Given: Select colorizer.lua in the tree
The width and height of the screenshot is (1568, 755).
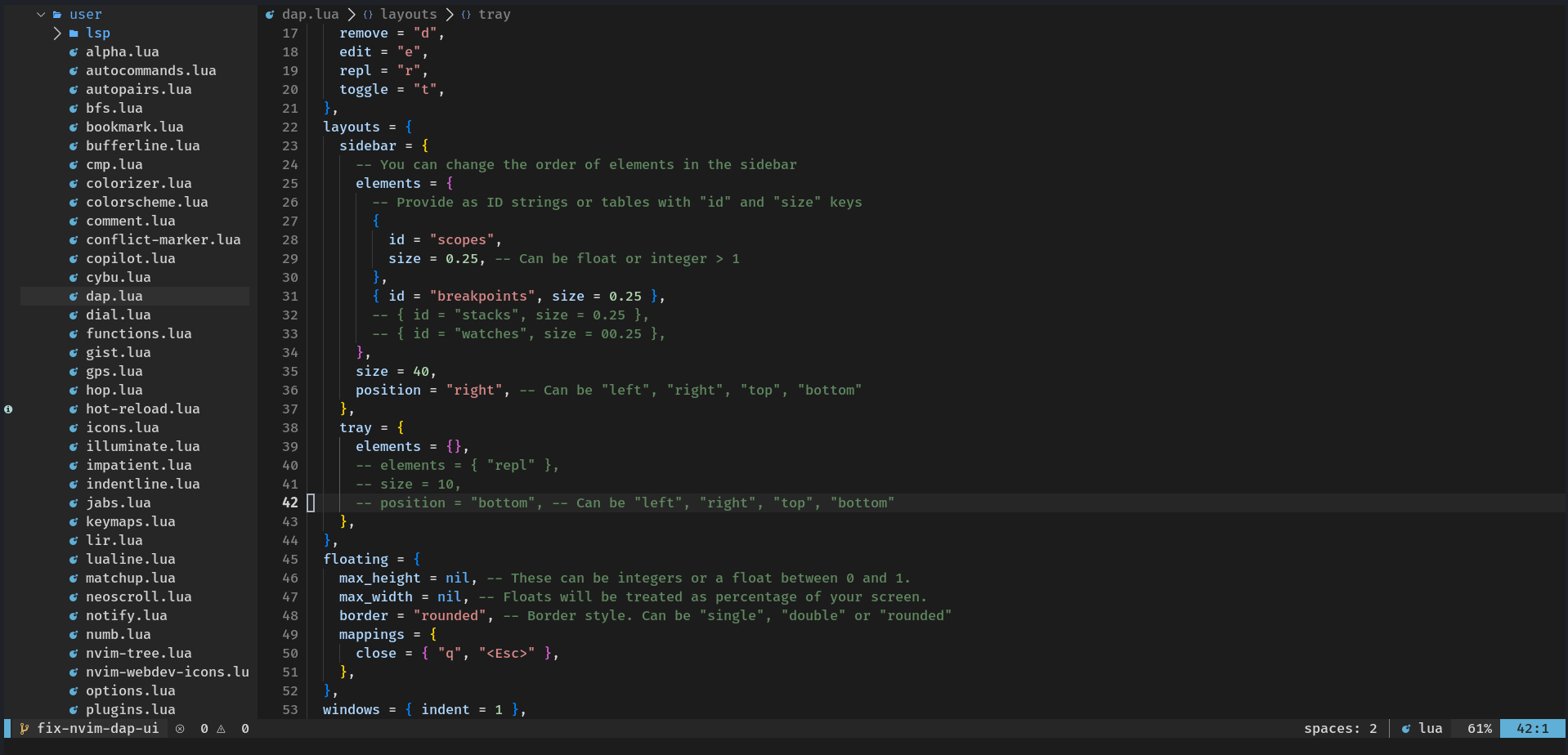Looking at the screenshot, I should click(x=139, y=184).
